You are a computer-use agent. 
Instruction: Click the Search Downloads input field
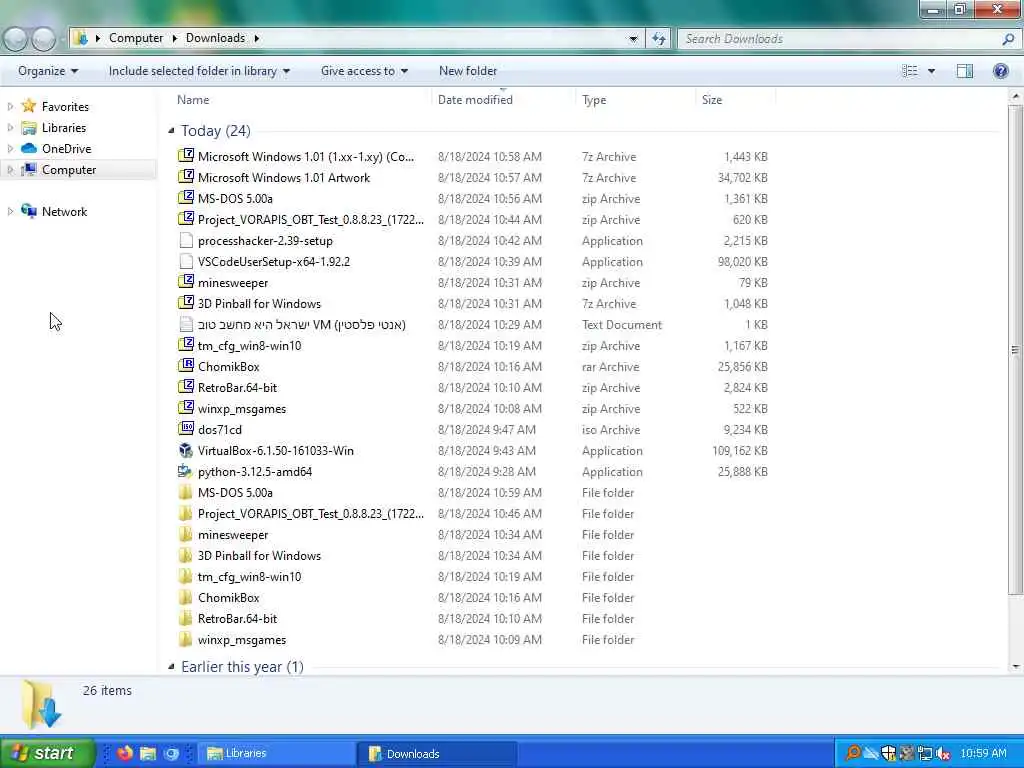(x=841, y=39)
